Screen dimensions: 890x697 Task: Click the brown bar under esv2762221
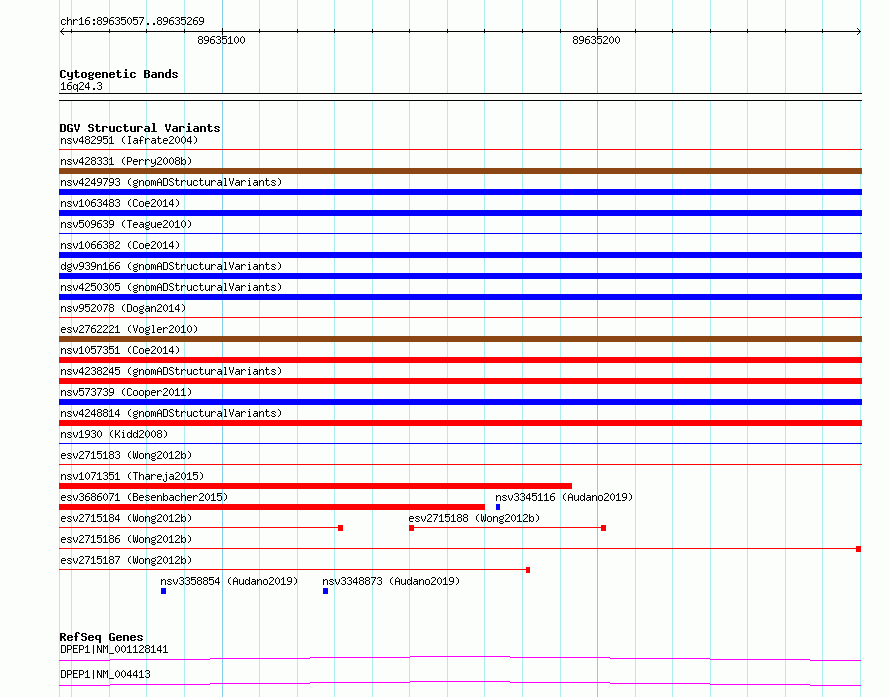pyautogui.click(x=460, y=339)
